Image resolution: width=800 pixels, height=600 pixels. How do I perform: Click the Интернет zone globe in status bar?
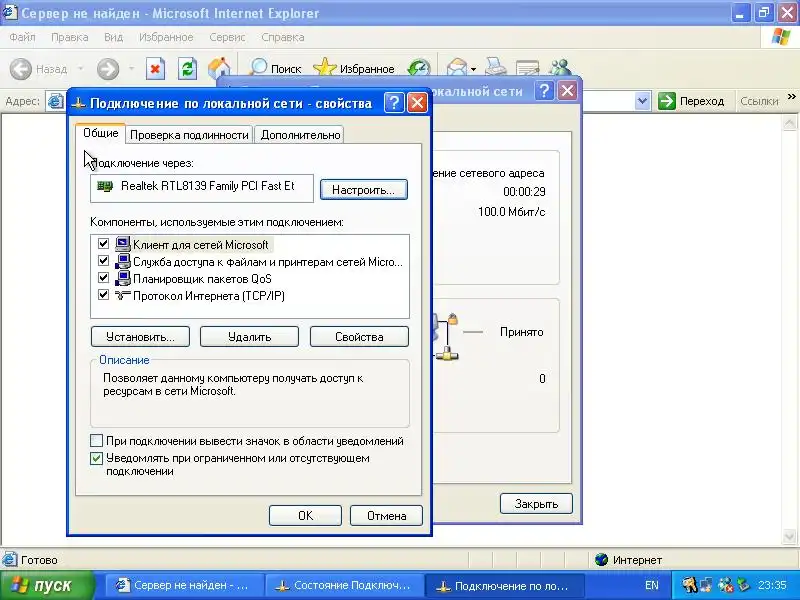pos(602,560)
